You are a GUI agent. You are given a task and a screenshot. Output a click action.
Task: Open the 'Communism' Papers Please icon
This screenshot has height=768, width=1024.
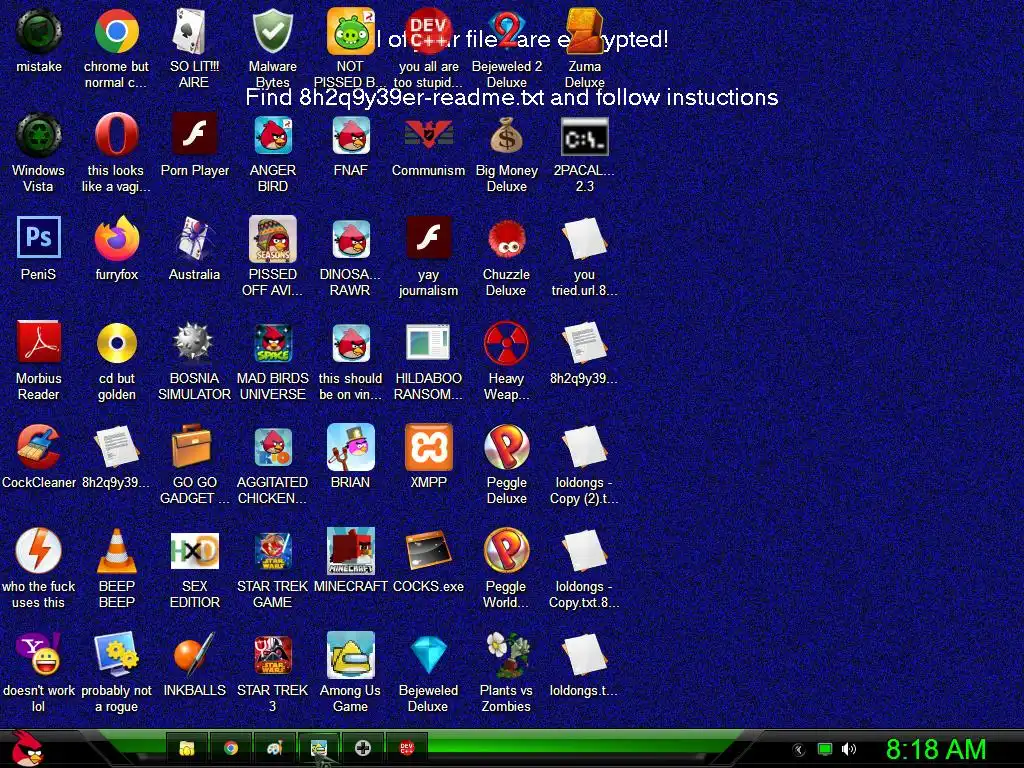point(428,135)
